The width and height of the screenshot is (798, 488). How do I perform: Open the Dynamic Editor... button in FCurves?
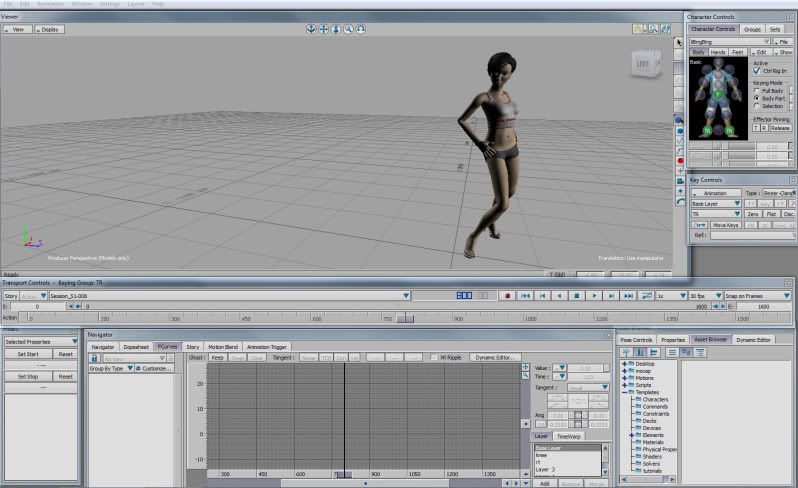tap(495, 358)
